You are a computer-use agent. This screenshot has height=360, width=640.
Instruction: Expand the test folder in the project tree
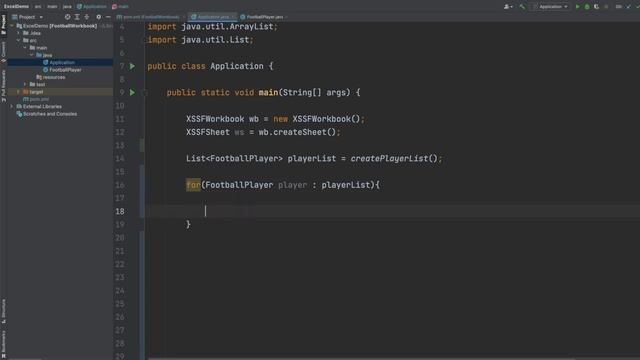tap(25, 84)
